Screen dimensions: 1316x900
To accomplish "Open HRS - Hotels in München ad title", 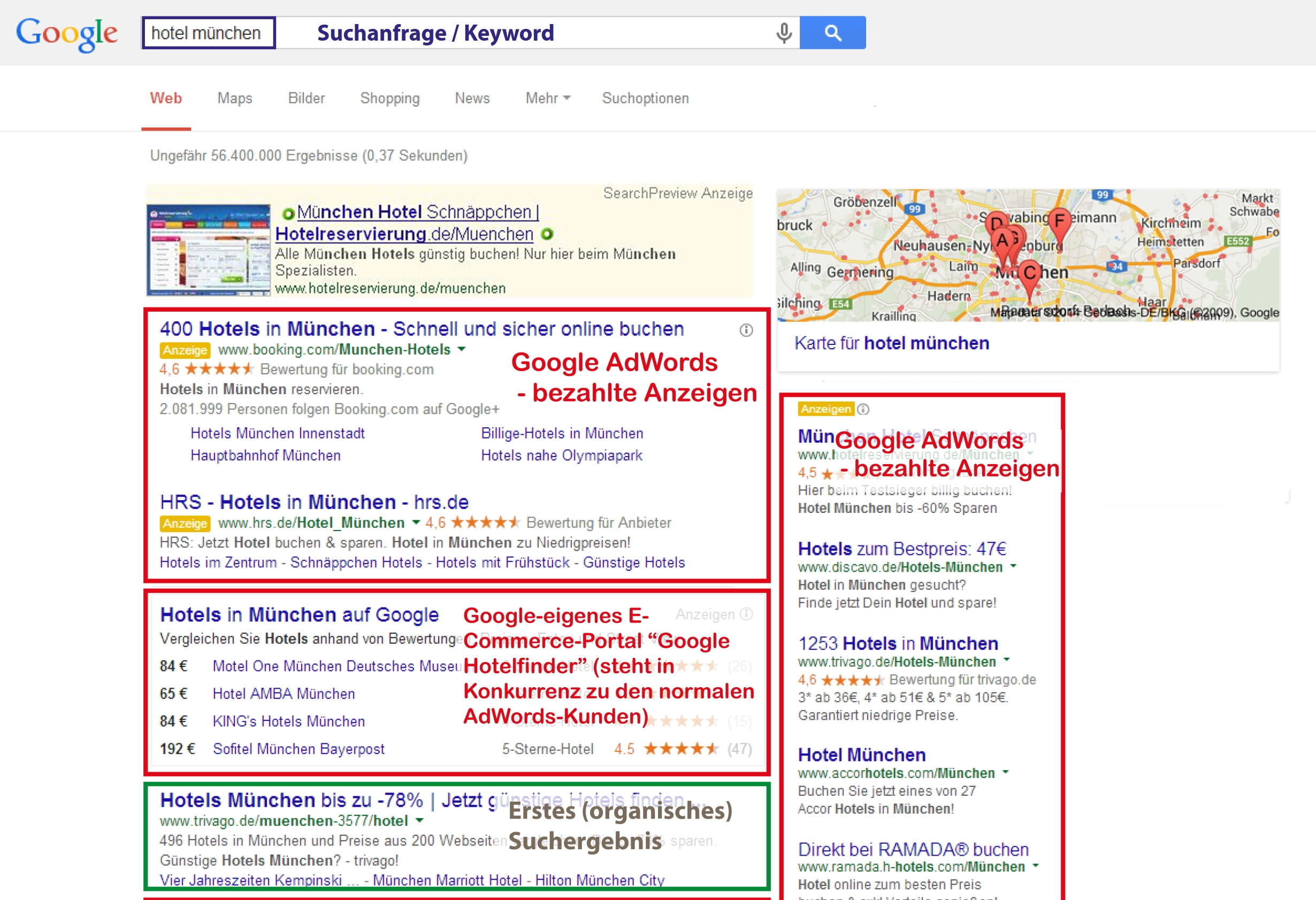I will 314,502.
